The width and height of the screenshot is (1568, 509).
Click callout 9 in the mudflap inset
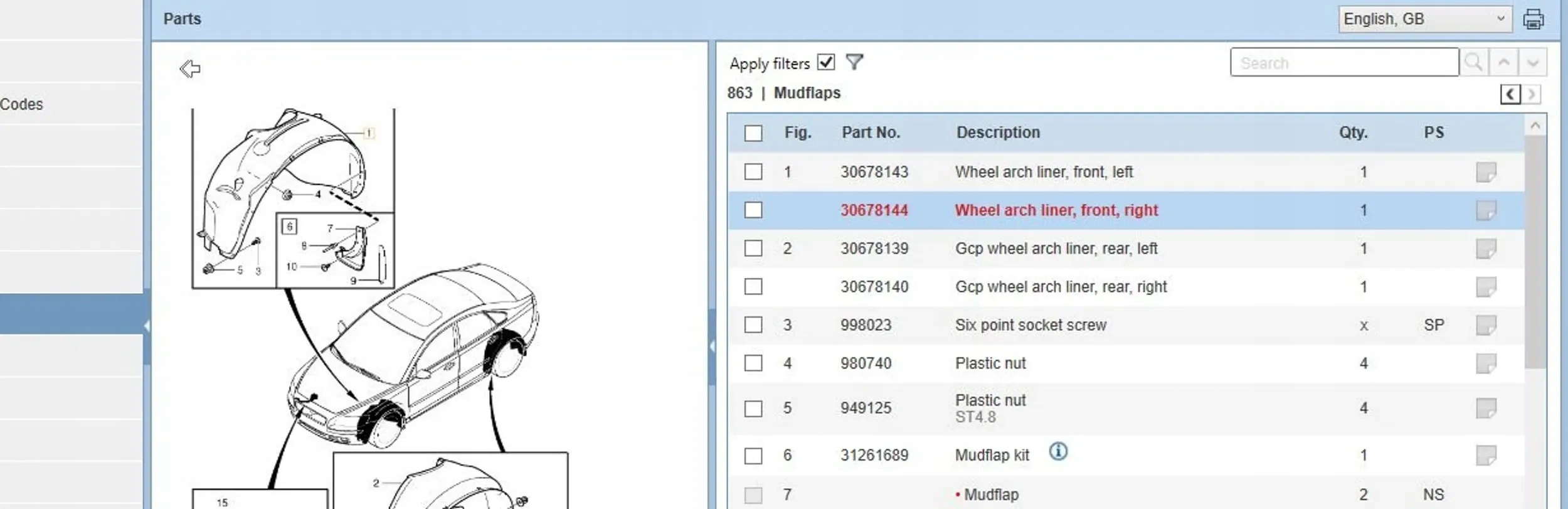pos(353,281)
